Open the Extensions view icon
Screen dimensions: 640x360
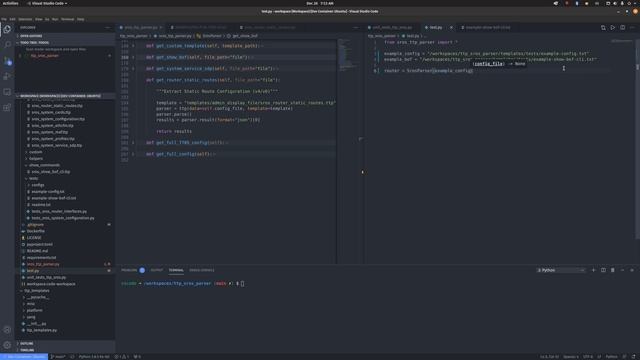(7, 108)
